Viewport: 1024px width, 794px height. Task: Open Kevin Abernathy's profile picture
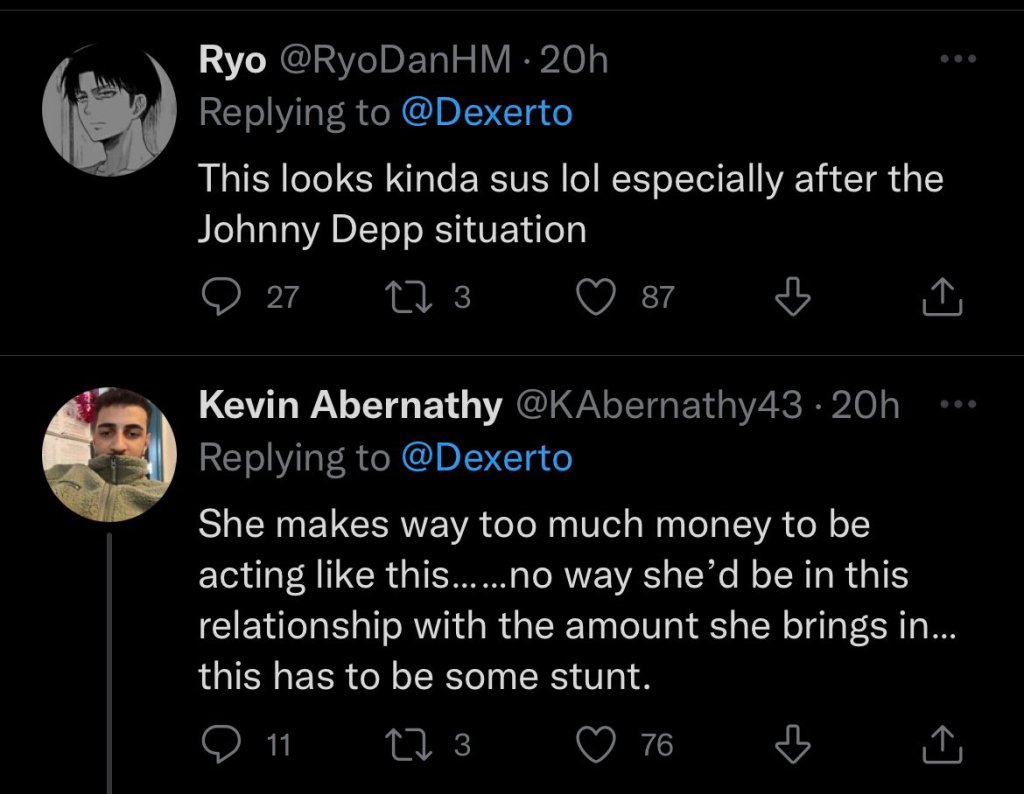tap(110, 454)
